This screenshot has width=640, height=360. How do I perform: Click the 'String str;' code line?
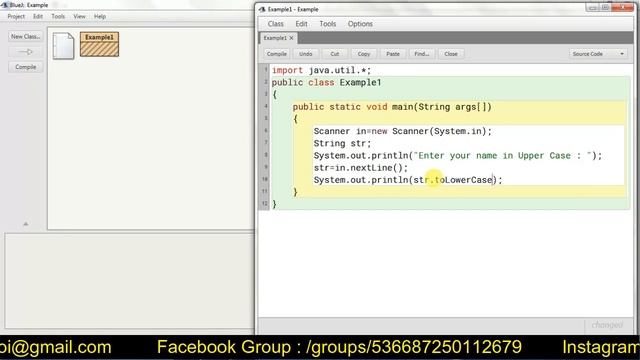tap(342, 143)
